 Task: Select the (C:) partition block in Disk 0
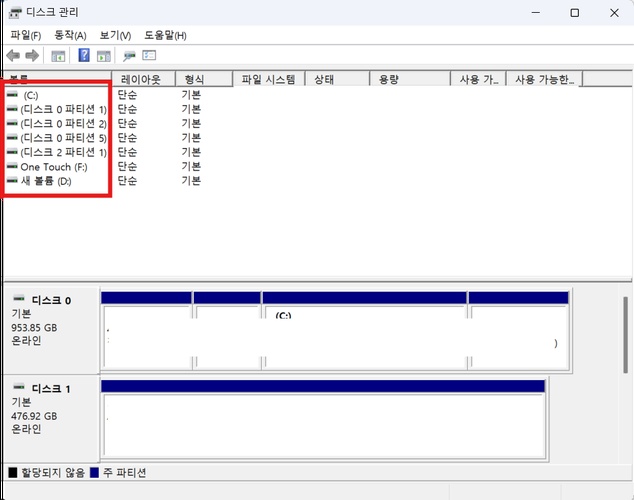(364, 331)
